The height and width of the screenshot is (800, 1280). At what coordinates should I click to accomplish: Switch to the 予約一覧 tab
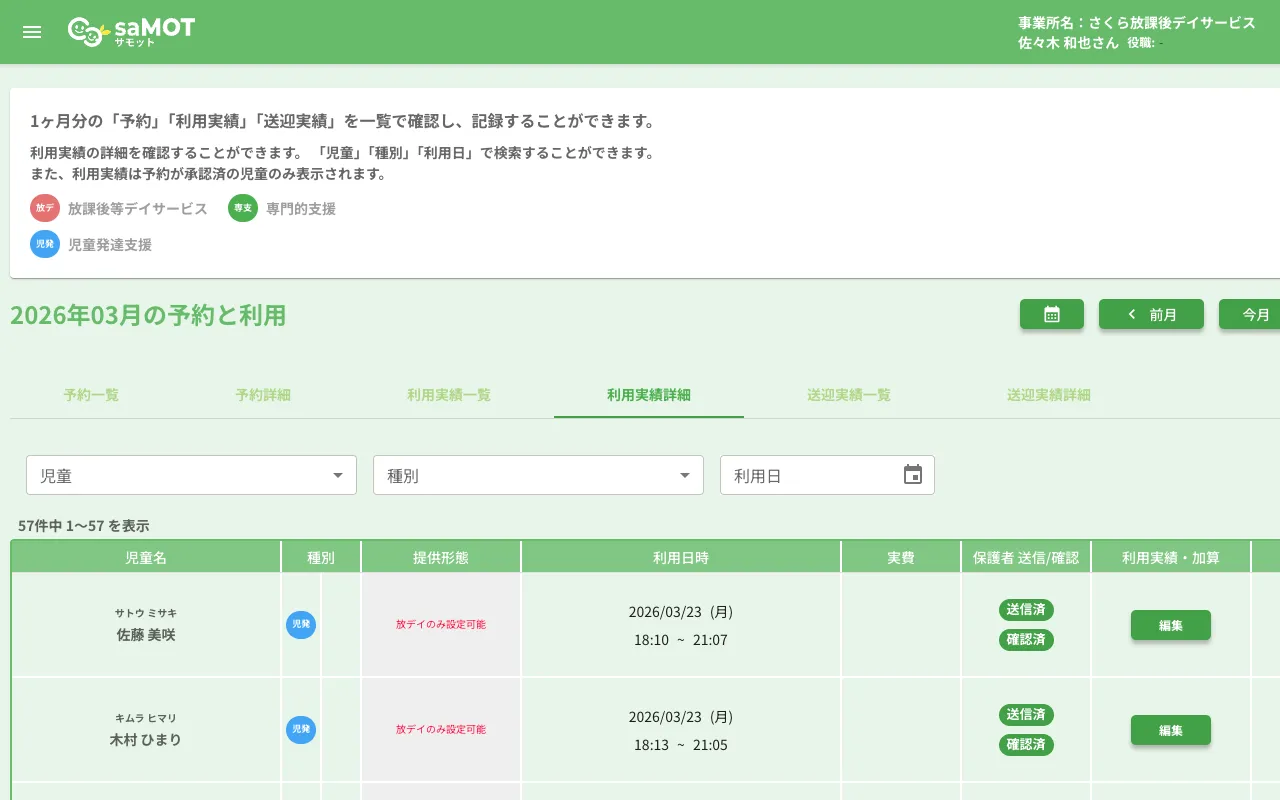pos(90,395)
